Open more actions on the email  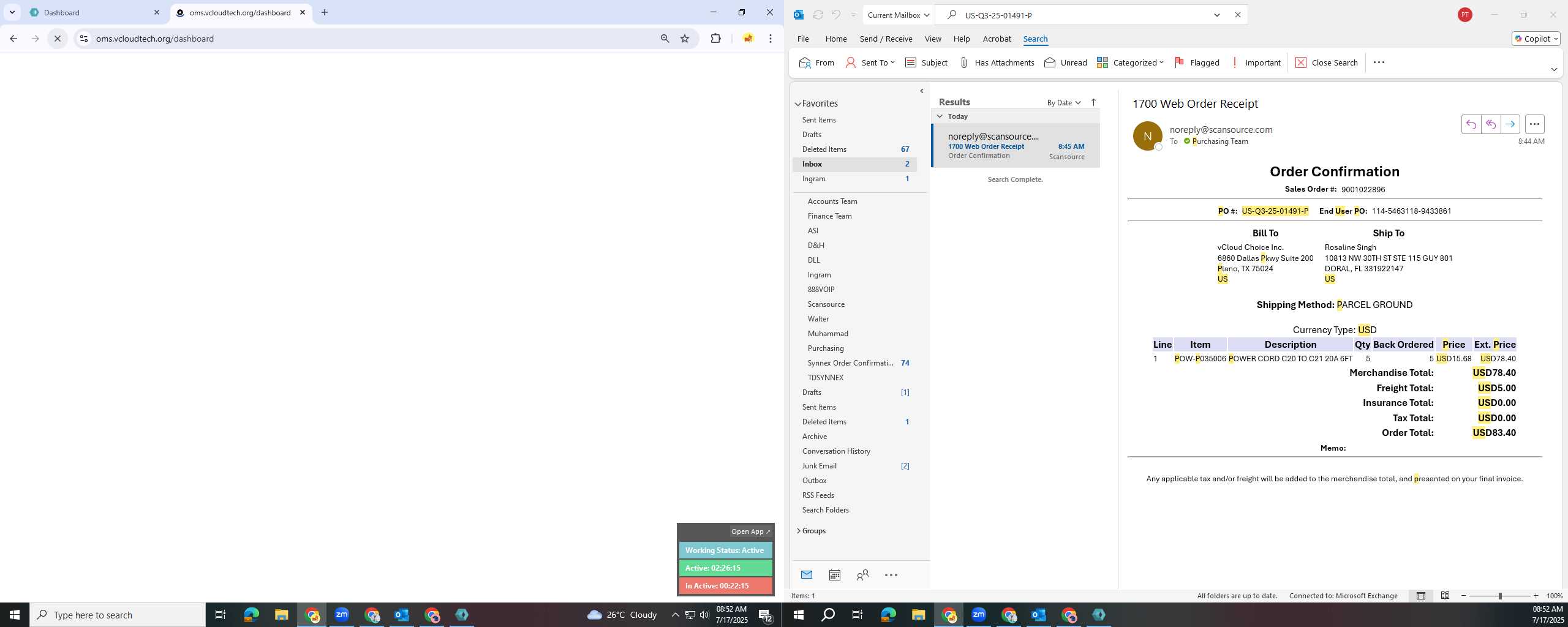click(x=1534, y=124)
